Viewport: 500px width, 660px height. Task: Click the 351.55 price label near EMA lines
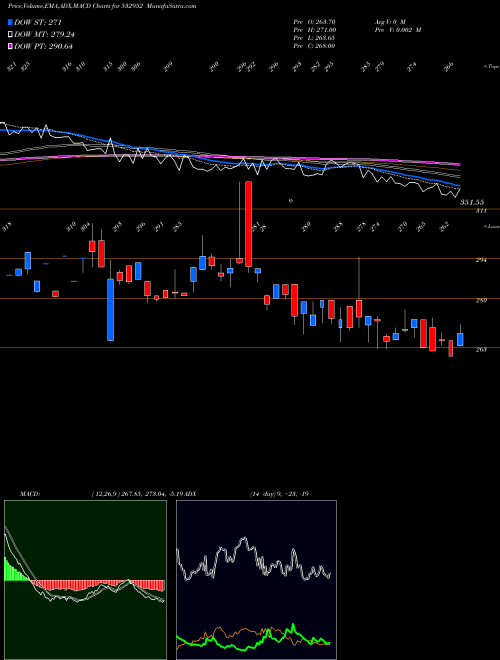pyautogui.click(x=472, y=202)
